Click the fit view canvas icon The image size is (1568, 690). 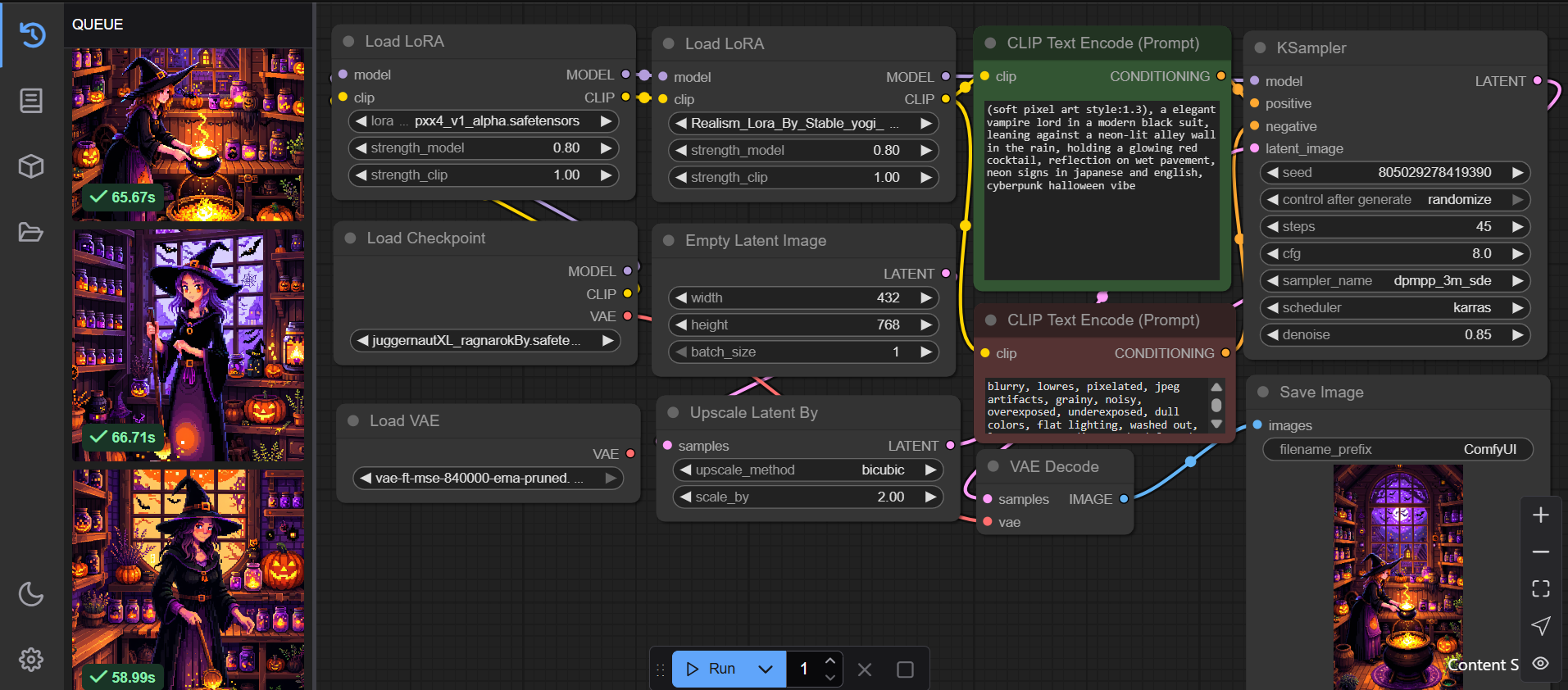tap(1541, 588)
